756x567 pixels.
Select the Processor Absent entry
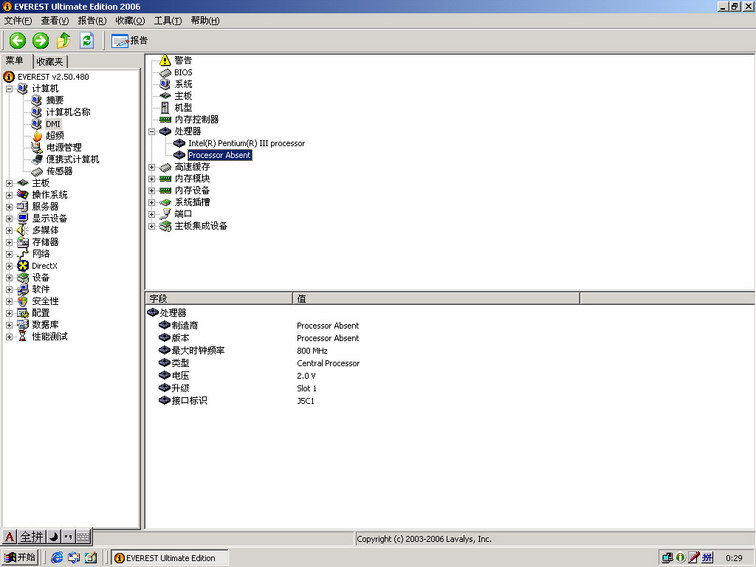219,155
